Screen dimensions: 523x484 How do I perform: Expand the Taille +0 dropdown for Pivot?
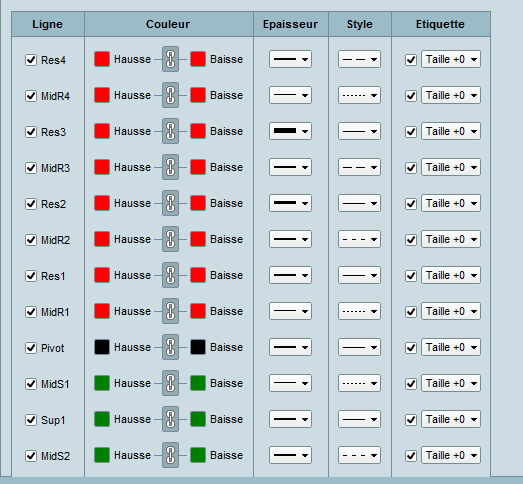(451, 347)
